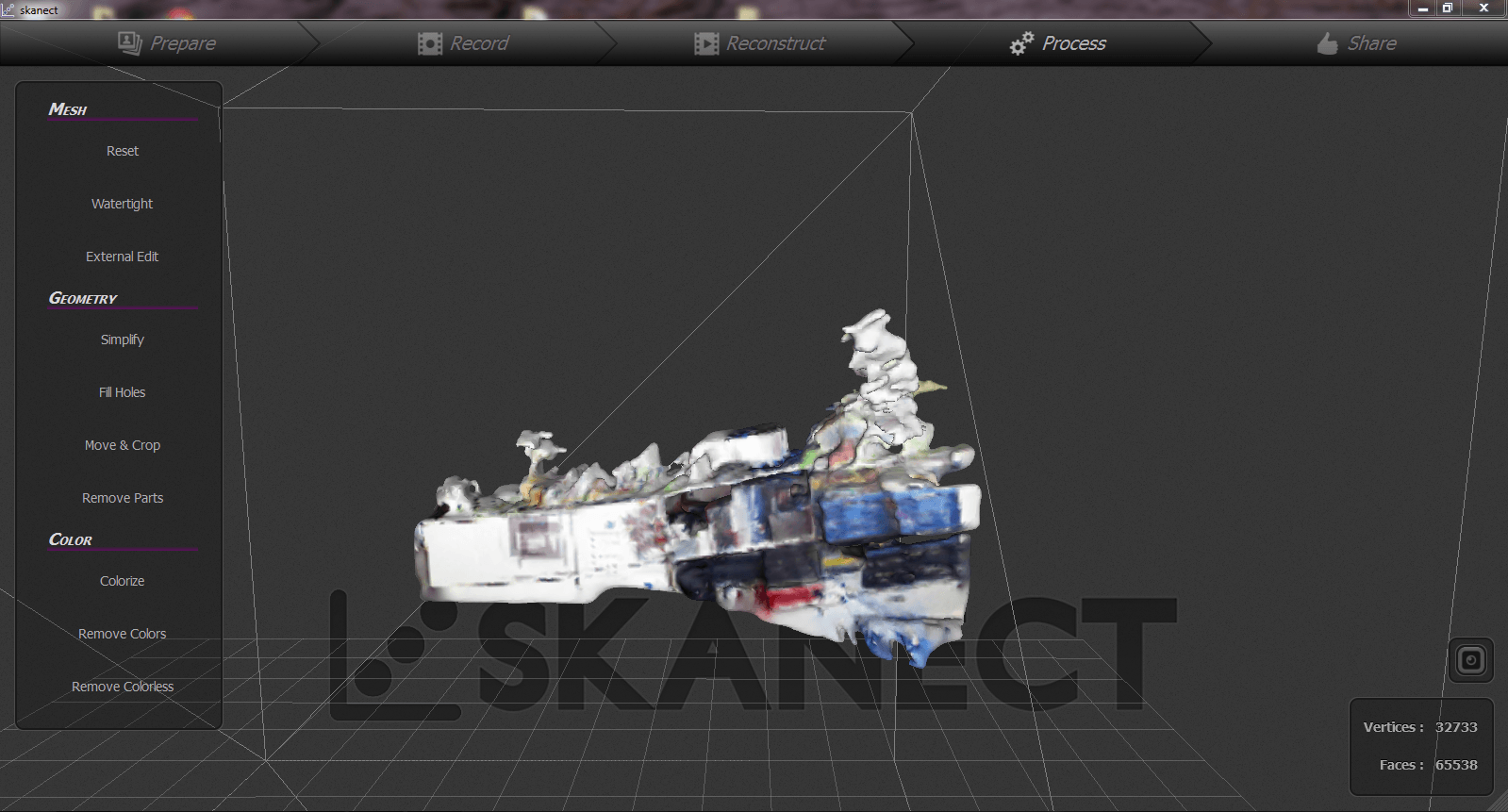Apply Colorize to the mesh
This screenshot has width=1508, height=812.
pyautogui.click(x=123, y=581)
